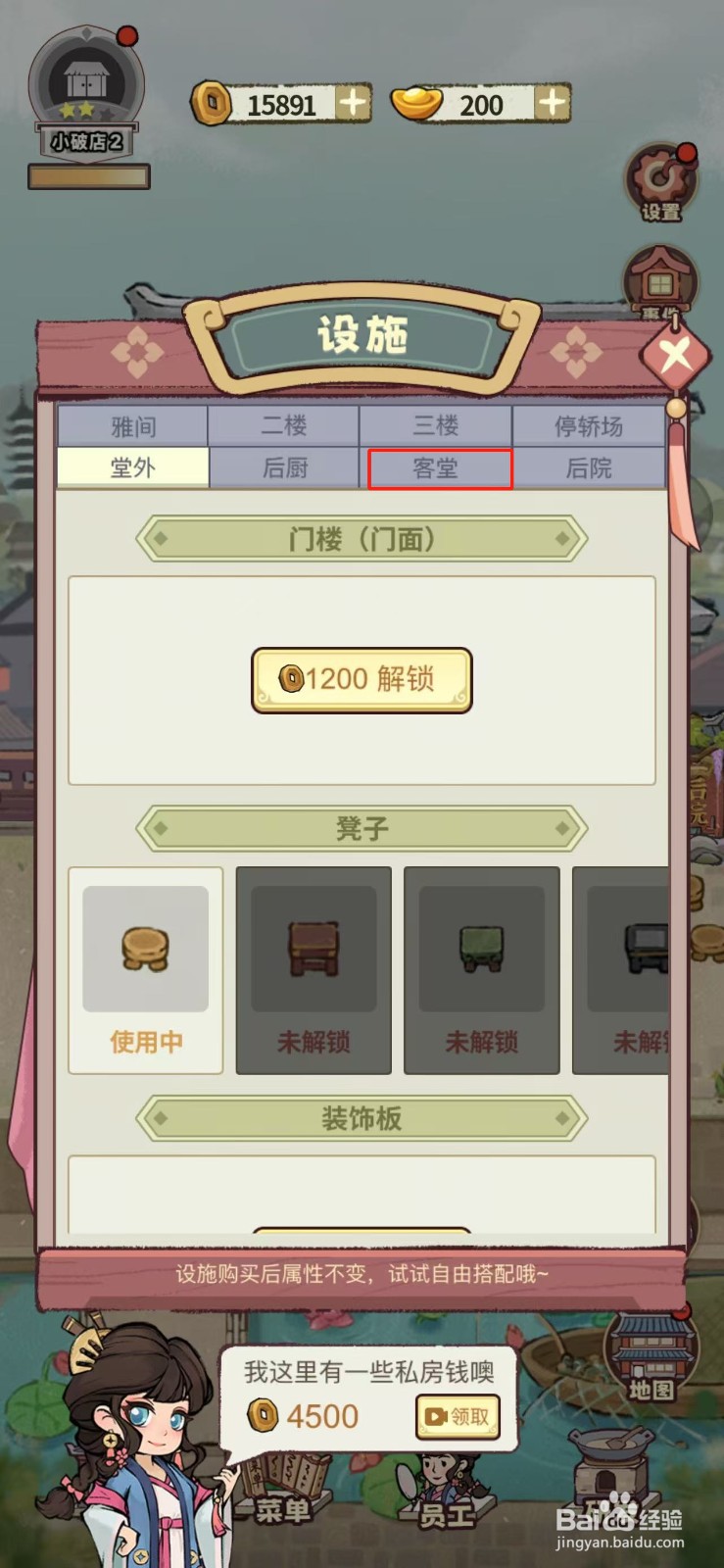
Task: Select the locked brown chair item
Action: (x=314, y=970)
